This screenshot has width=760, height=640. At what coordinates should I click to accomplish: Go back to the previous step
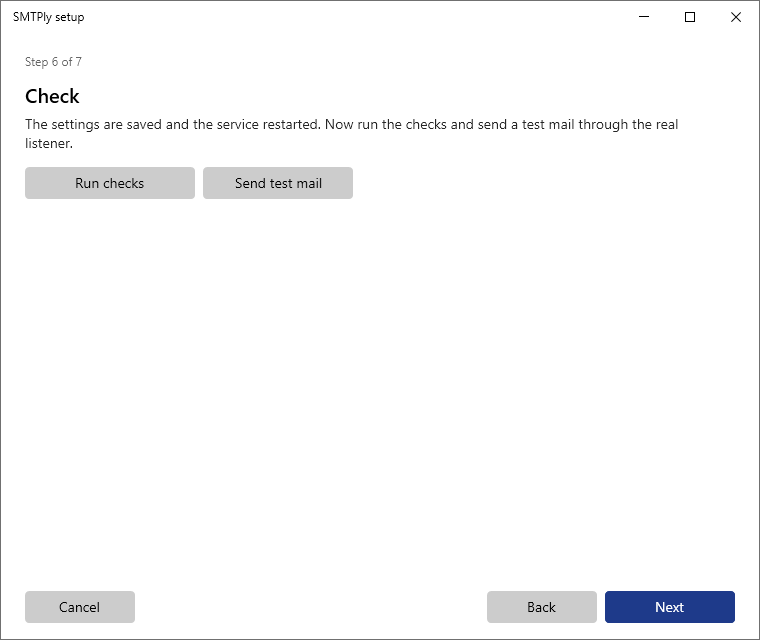click(x=541, y=607)
